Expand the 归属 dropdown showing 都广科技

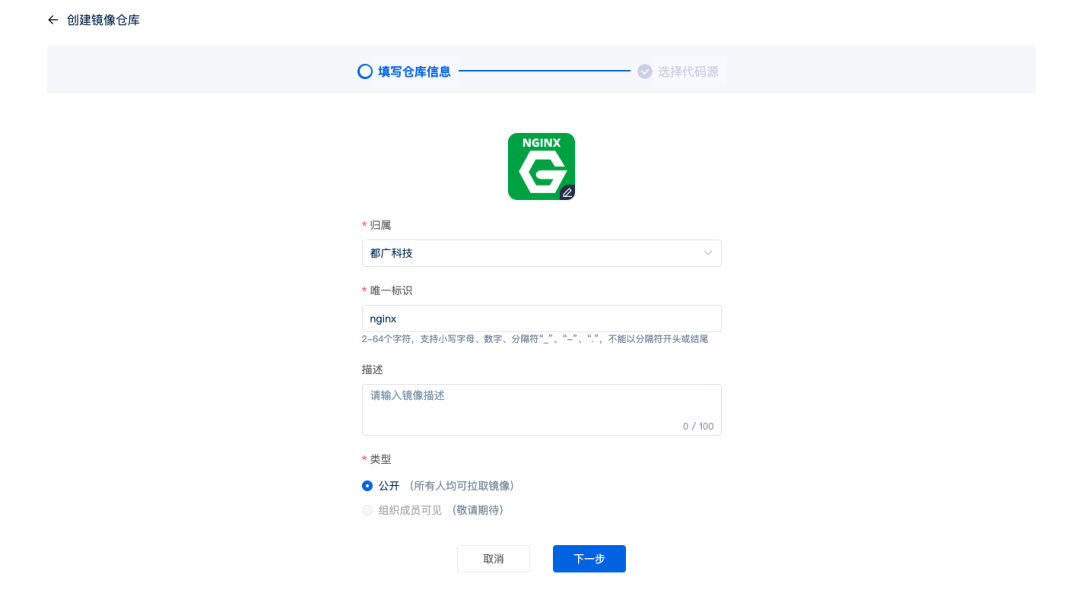click(541, 253)
